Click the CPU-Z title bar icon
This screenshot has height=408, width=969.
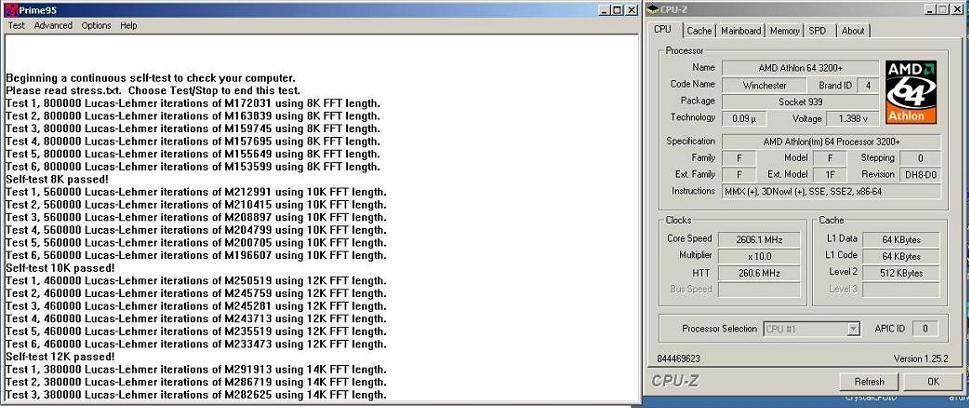653,9
